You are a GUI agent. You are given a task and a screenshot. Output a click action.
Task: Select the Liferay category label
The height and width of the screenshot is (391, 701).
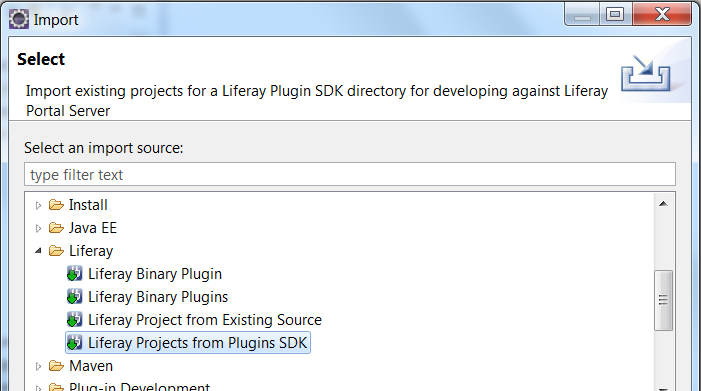pyautogui.click(x=91, y=251)
